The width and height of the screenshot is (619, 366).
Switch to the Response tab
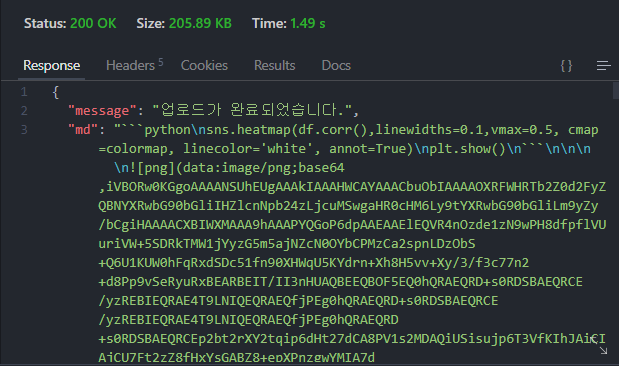coord(51,66)
